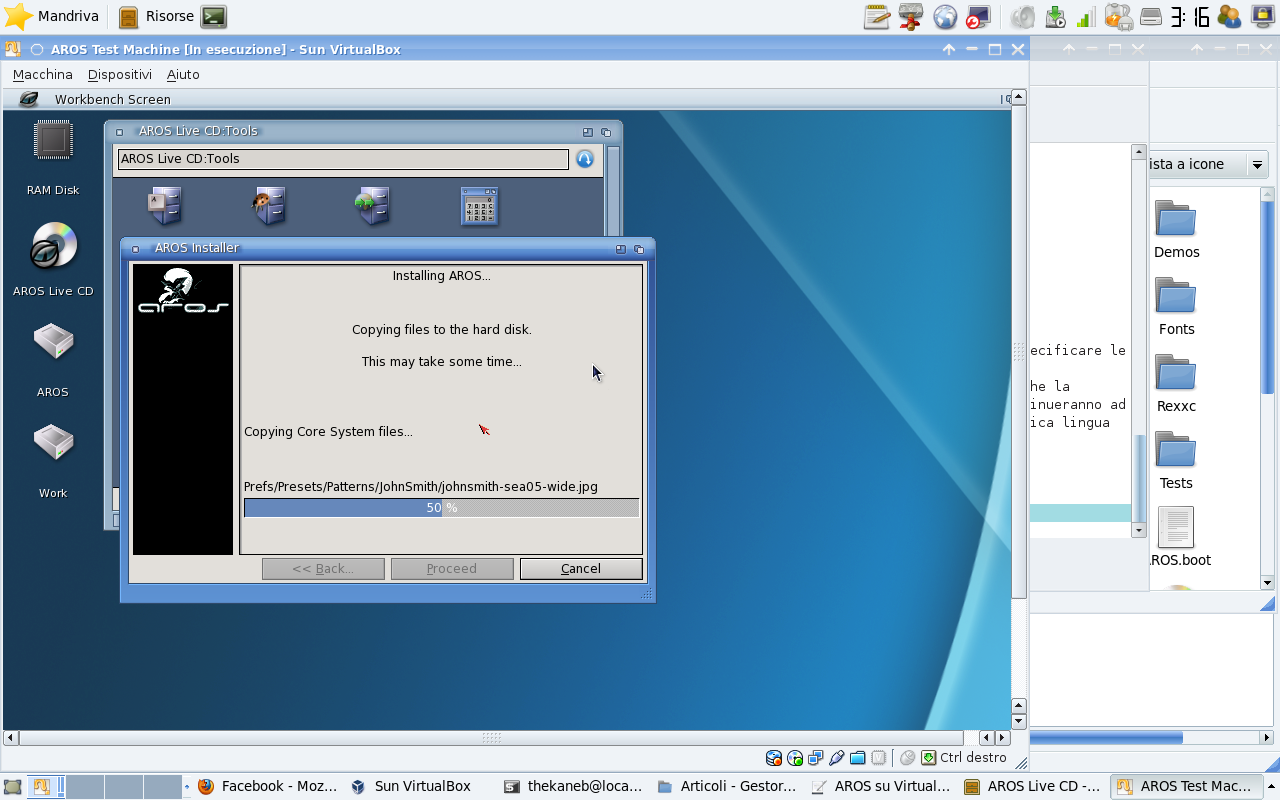The width and height of the screenshot is (1280, 800).
Task: Click the file manager vertical scrollbar down arrow
Action: tap(1267, 582)
